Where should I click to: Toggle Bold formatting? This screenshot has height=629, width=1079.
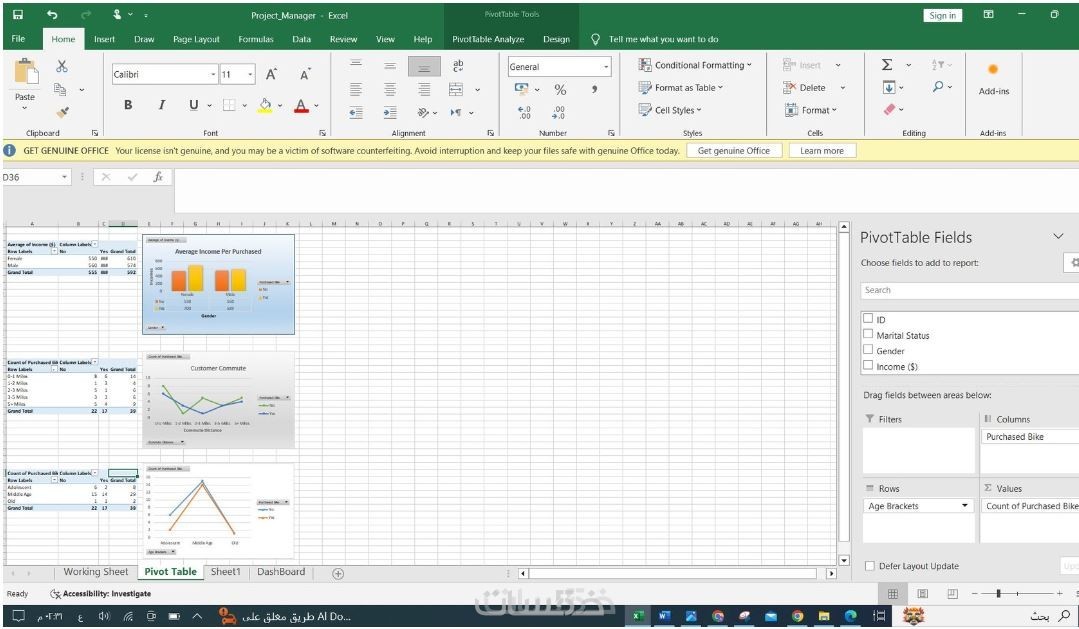[128, 105]
